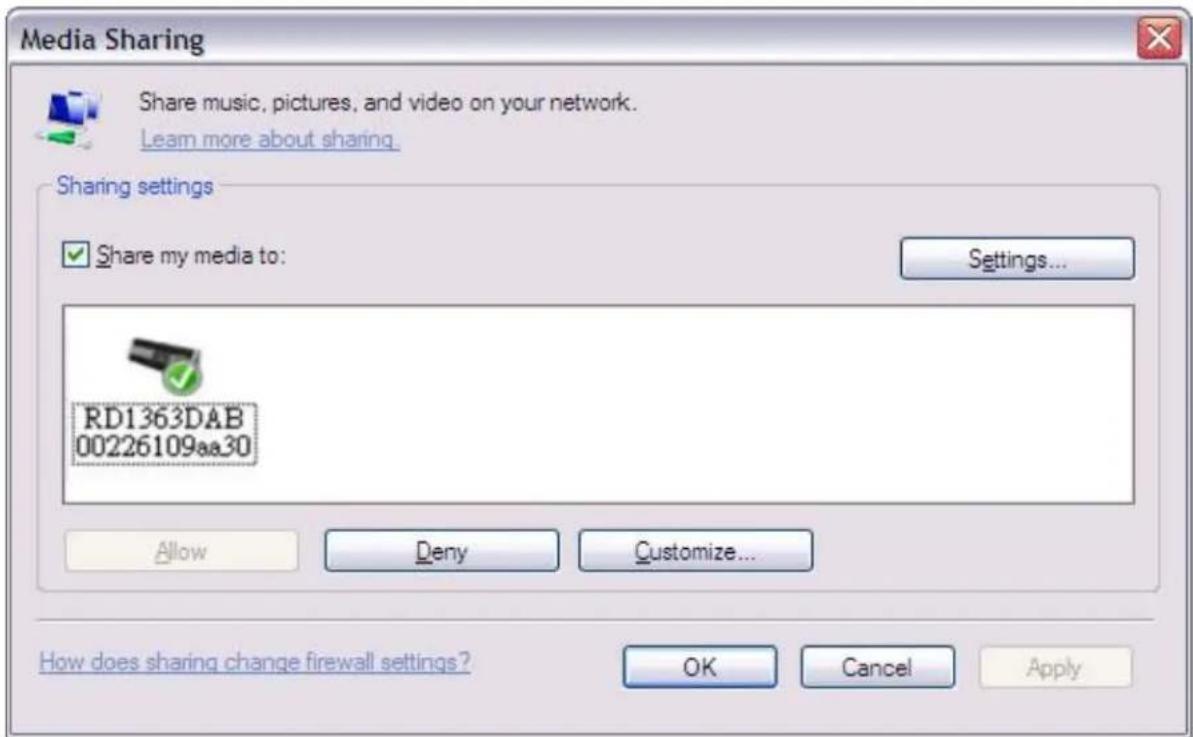Image resolution: width=1193 pixels, height=737 pixels.
Task: Click the Share music, pictures, and video description
Action: 387,102
